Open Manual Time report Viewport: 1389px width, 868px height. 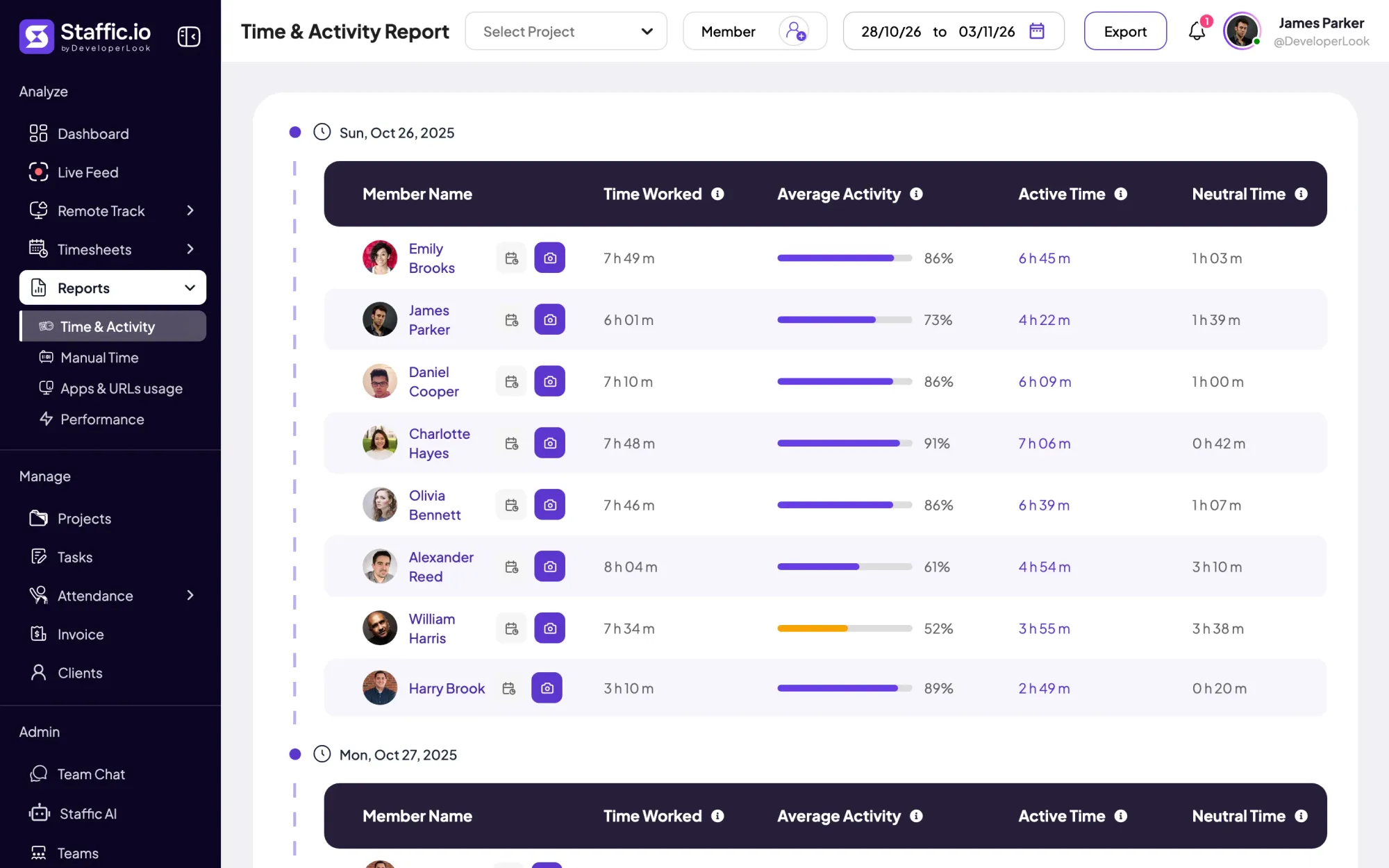(99, 358)
